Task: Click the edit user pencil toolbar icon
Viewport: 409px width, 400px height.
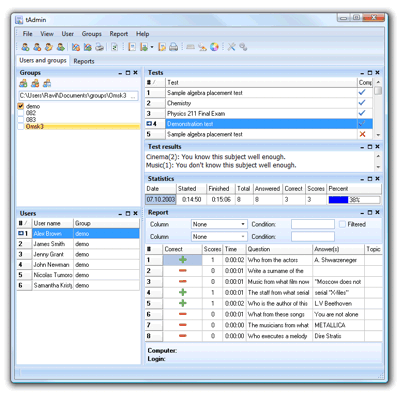Action: [x=49, y=47]
